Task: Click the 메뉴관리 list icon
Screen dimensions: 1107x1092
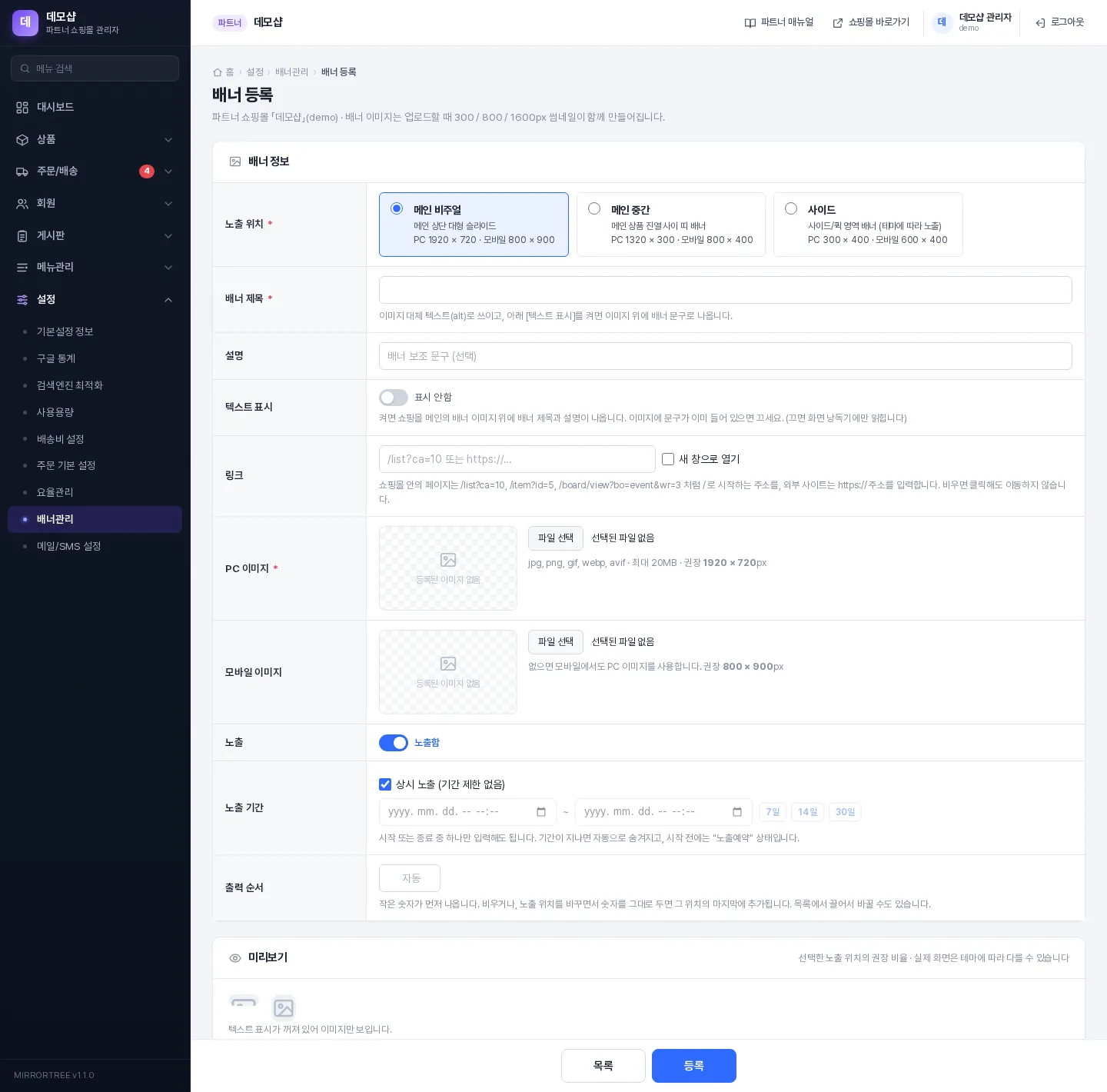Action: pyautogui.click(x=22, y=268)
